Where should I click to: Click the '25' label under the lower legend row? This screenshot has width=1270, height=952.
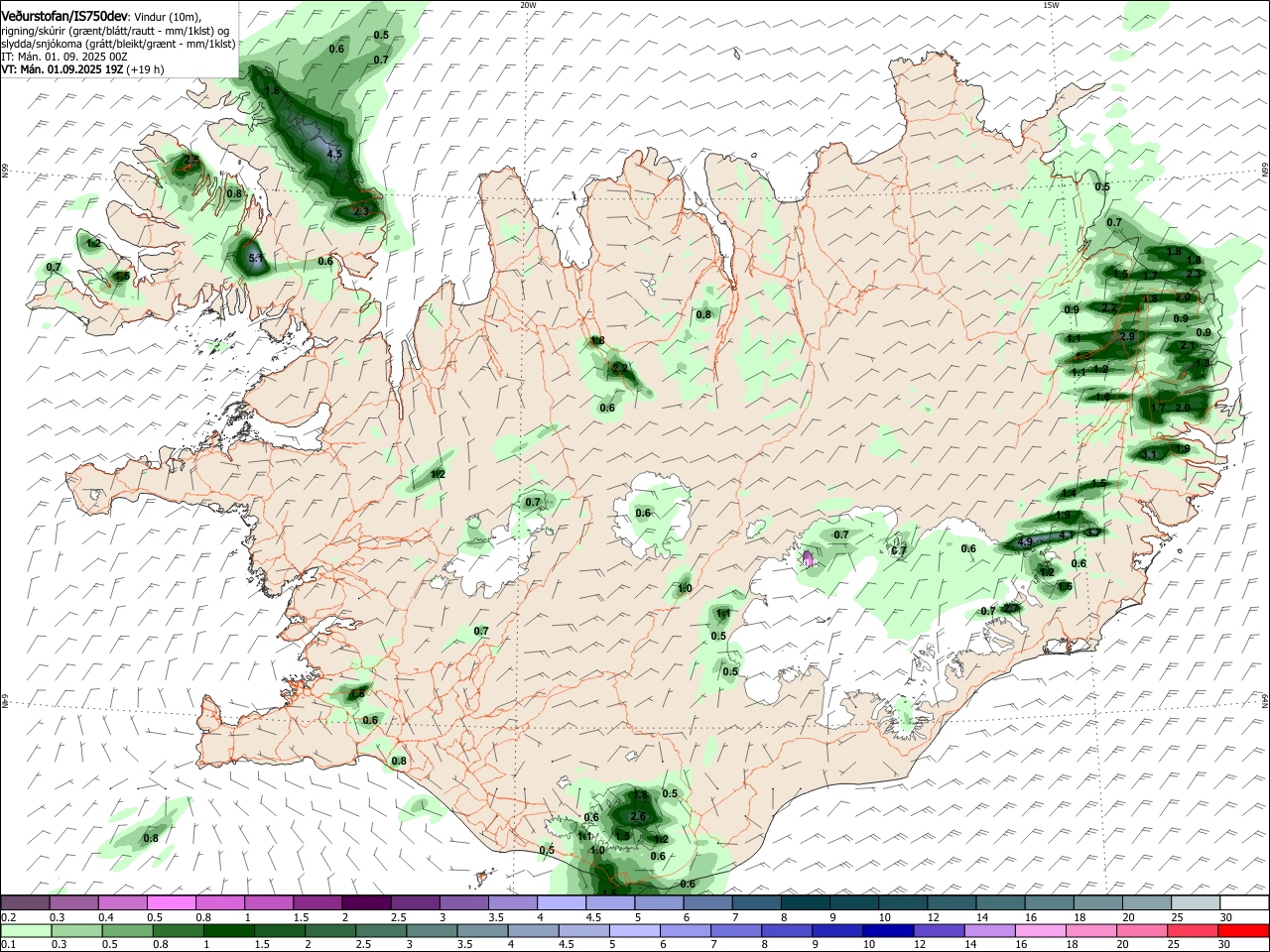tap(1173, 946)
